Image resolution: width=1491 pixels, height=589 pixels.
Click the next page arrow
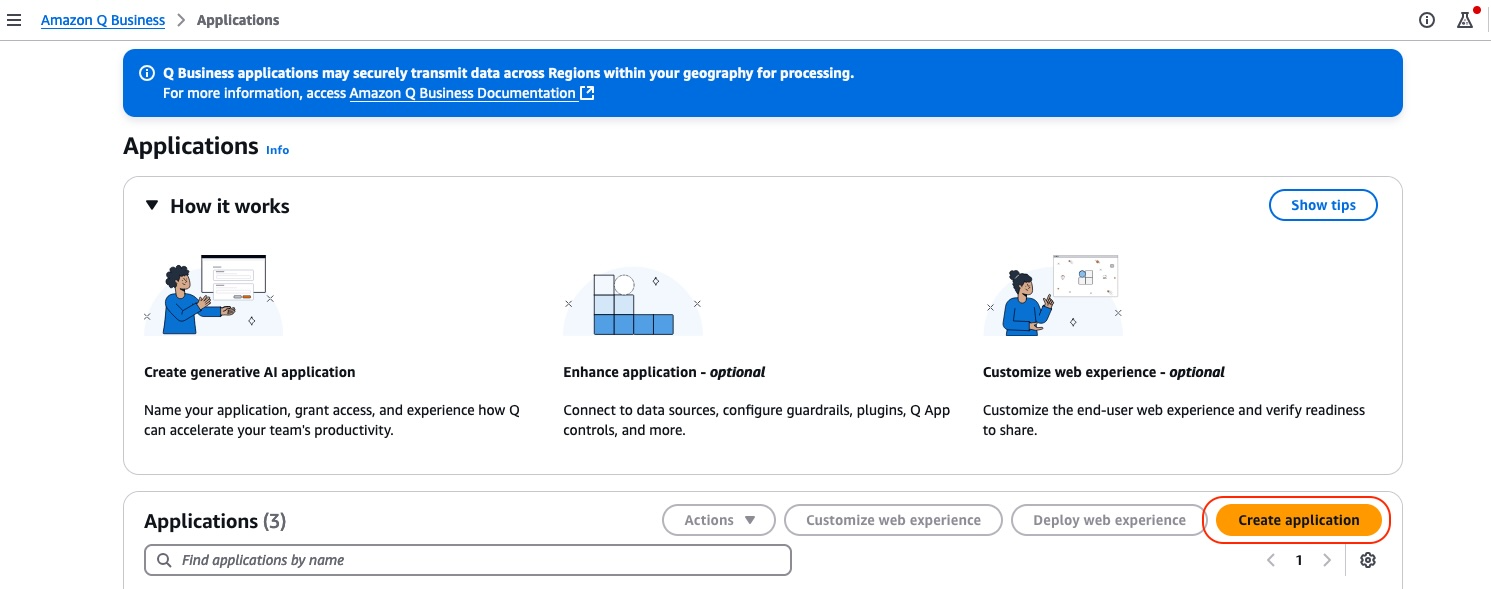click(x=1327, y=560)
